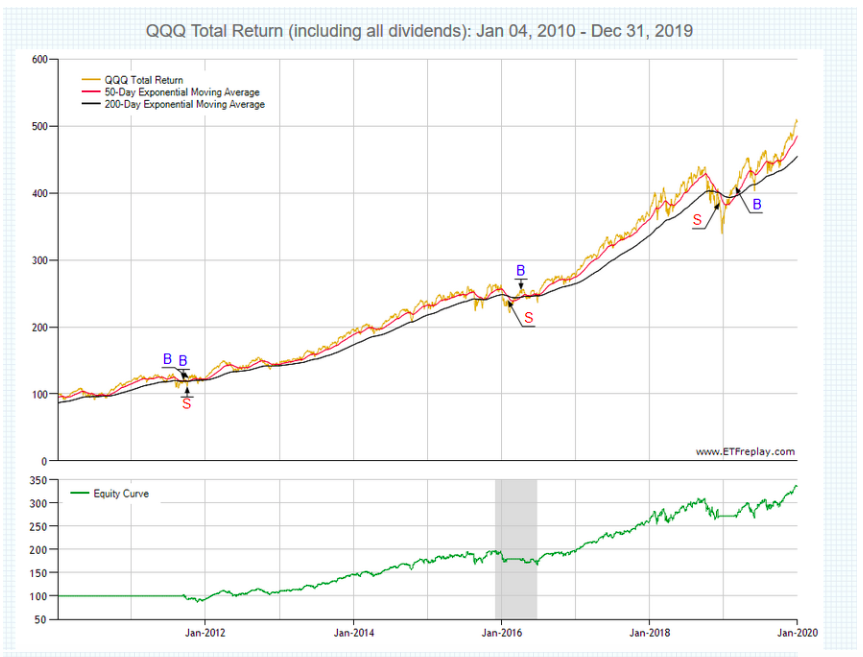
Task: Select the gray shaded region in equity panel
Action: [x=516, y=548]
